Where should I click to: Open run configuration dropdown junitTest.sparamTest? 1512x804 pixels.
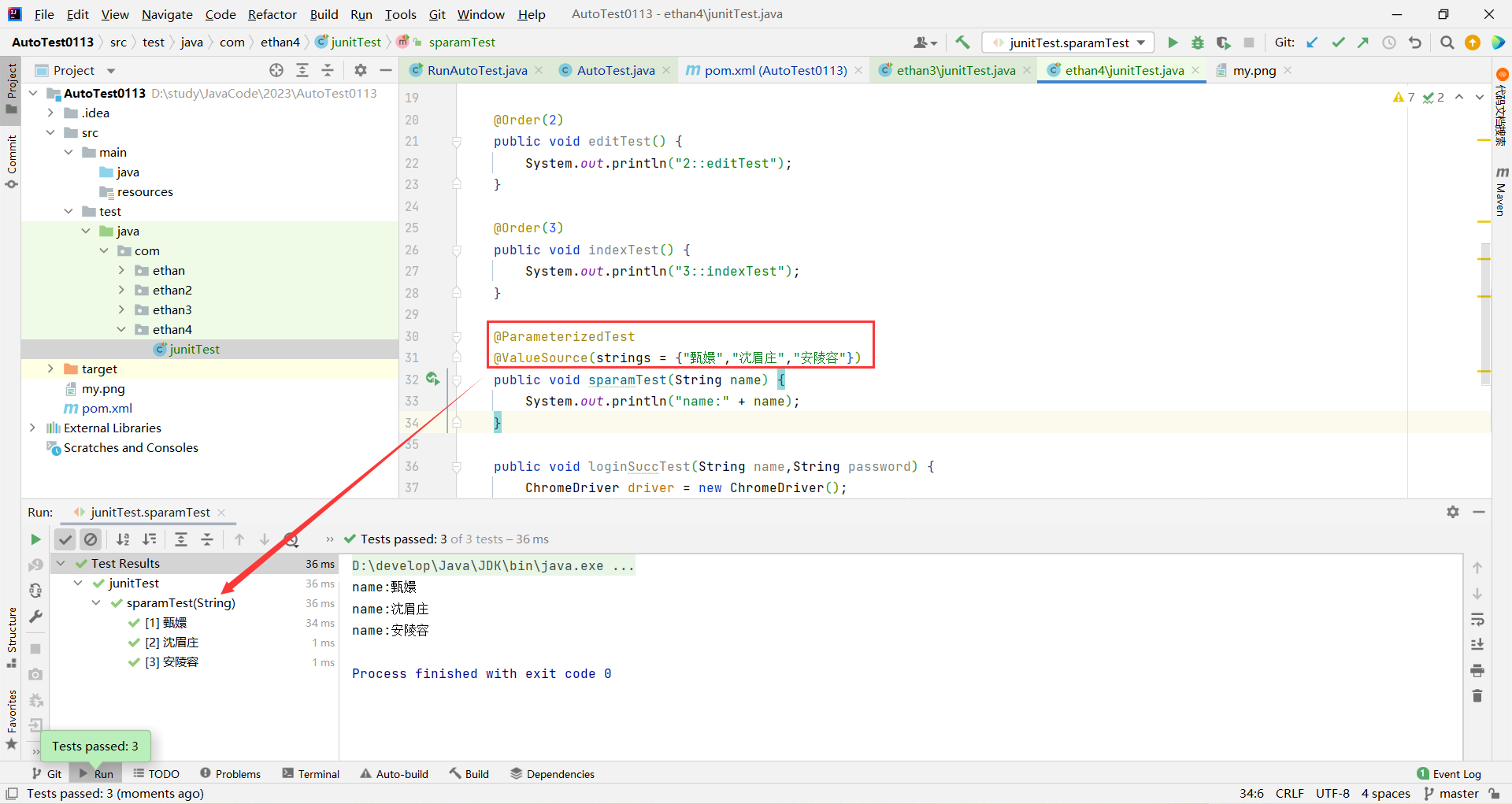[1069, 43]
